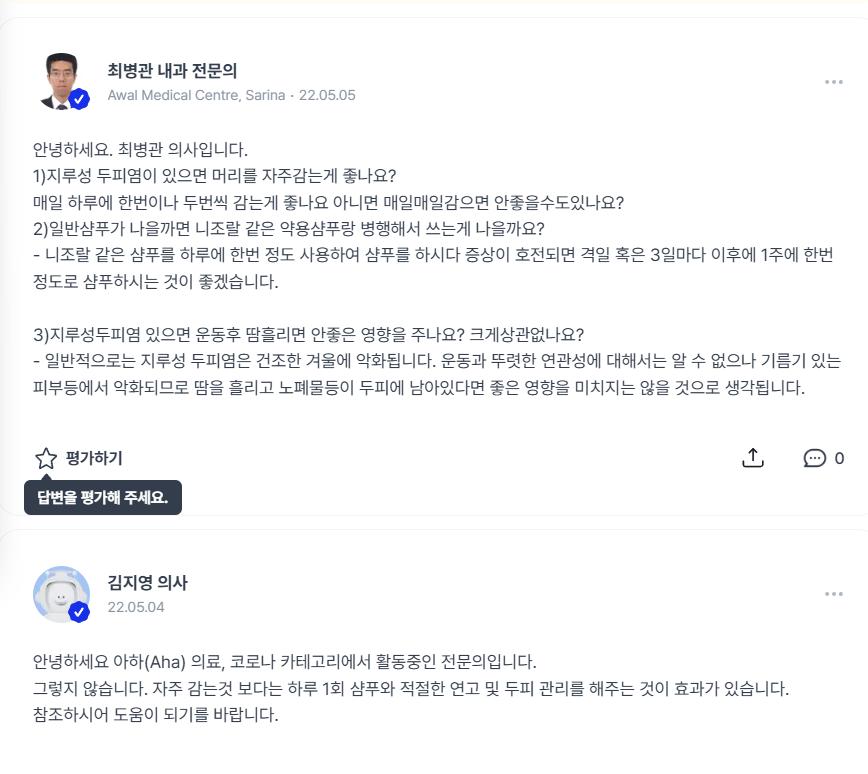Open more options for 김지영's answer

tap(833, 594)
